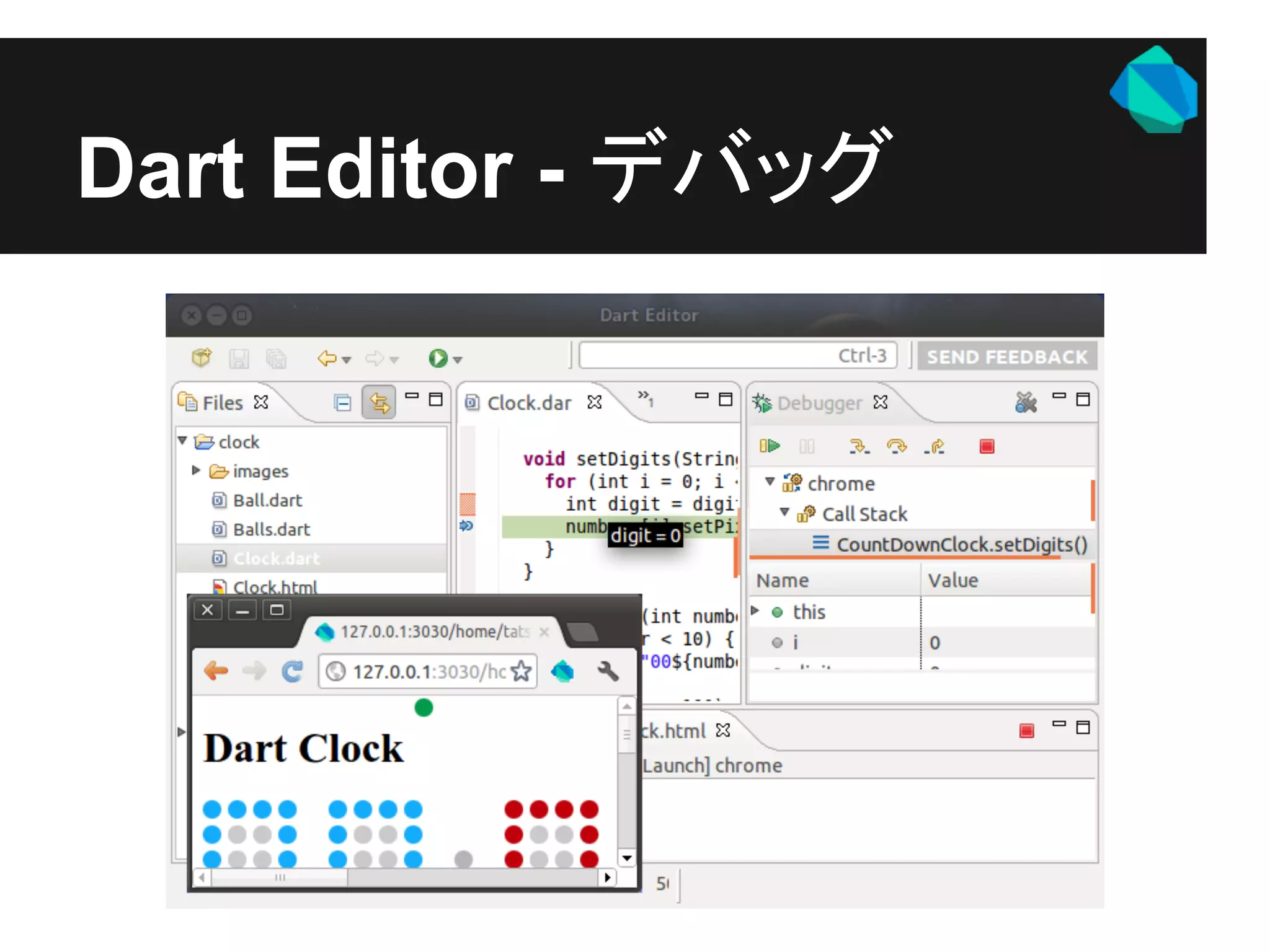Click the new application package icon
Image resolution: width=1270 pixels, height=952 pixels.
(201, 358)
